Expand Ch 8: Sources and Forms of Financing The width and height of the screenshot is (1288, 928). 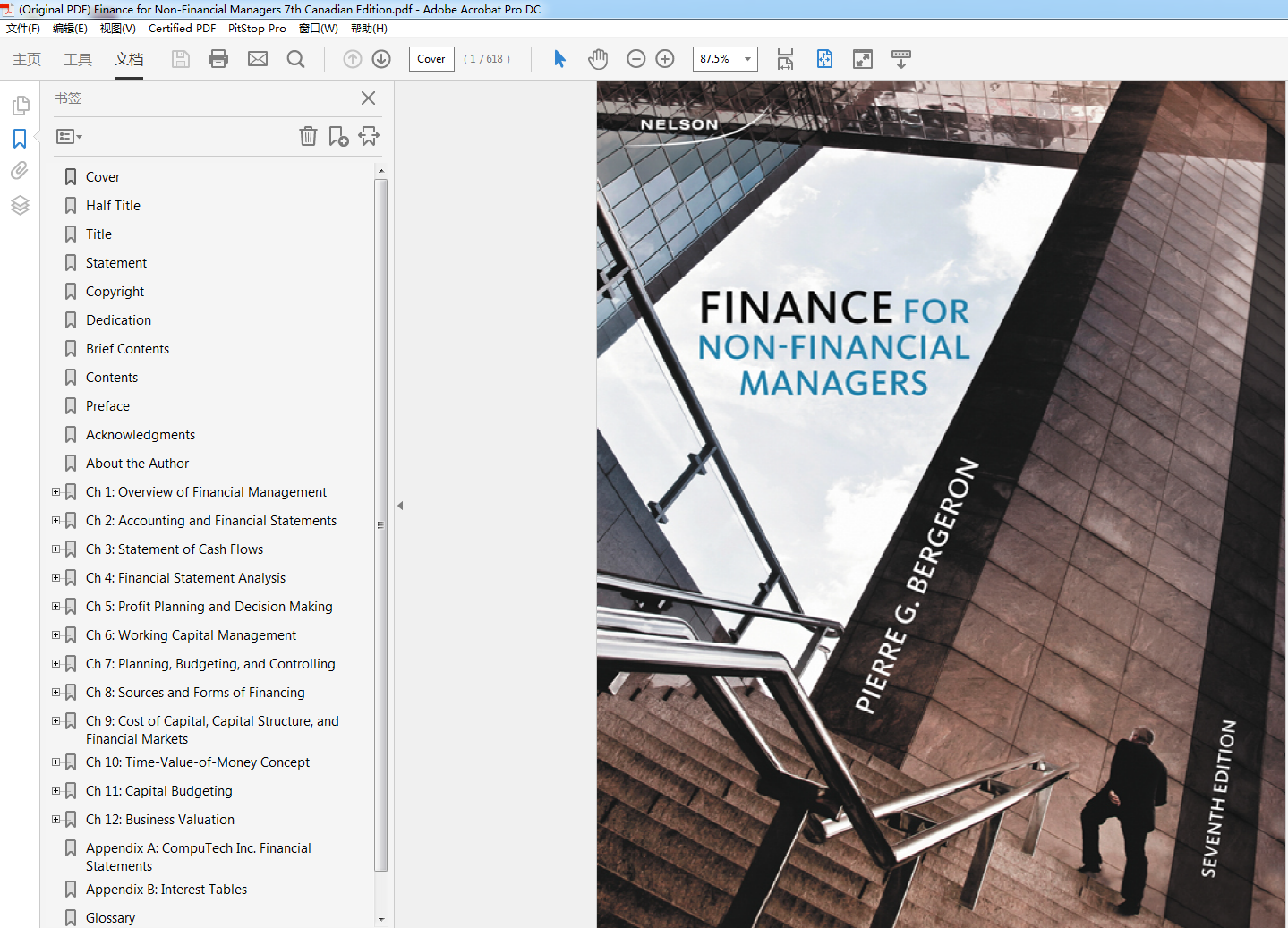[x=55, y=693]
